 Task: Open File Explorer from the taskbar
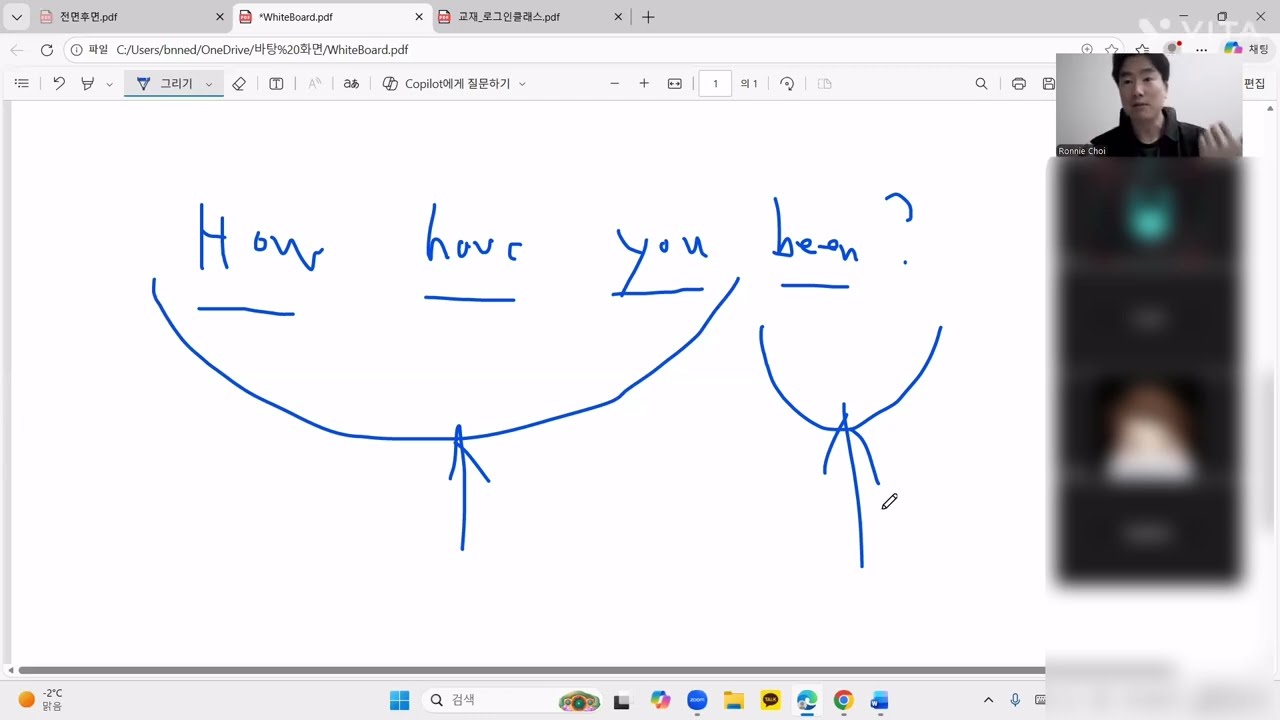tap(734, 700)
